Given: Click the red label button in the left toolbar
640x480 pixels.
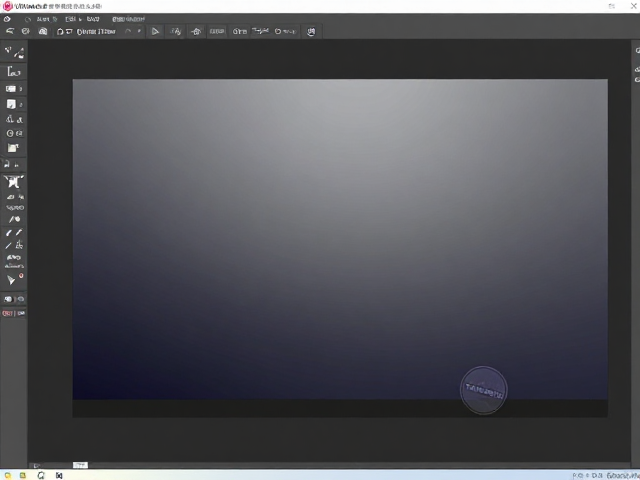Looking at the screenshot, I should tap(7, 313).
